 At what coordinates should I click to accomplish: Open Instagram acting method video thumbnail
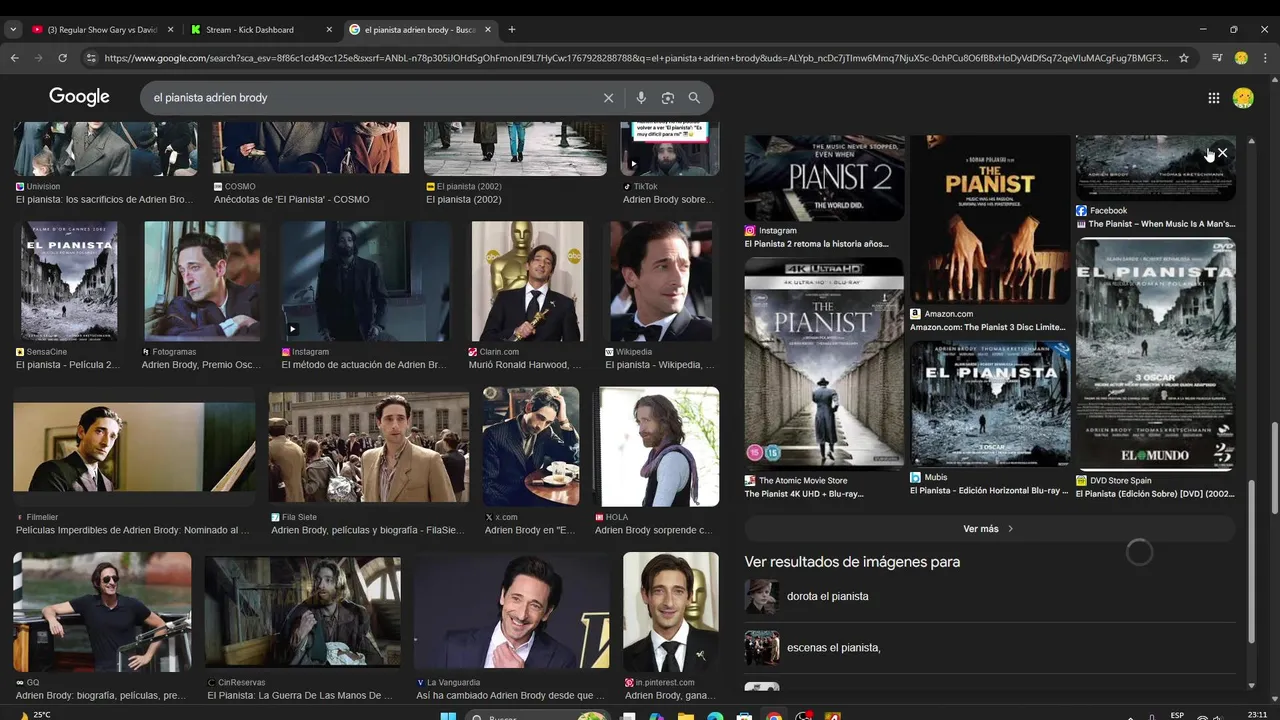pos(365,282)
